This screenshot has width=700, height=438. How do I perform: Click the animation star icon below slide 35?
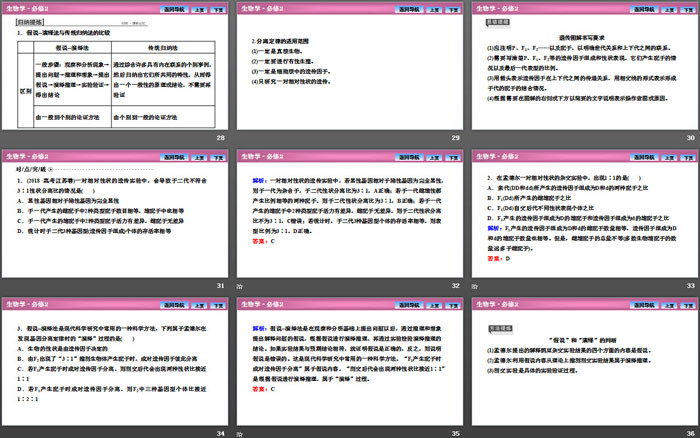click(x=241, y=434)
